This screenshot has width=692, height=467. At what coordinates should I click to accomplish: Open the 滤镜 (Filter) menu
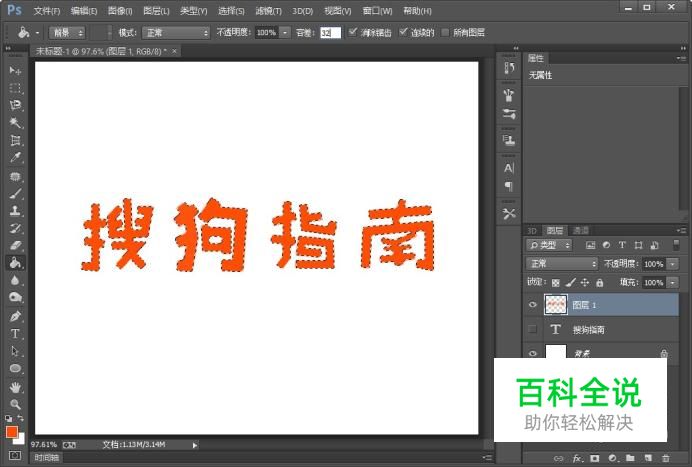[268, 11]
